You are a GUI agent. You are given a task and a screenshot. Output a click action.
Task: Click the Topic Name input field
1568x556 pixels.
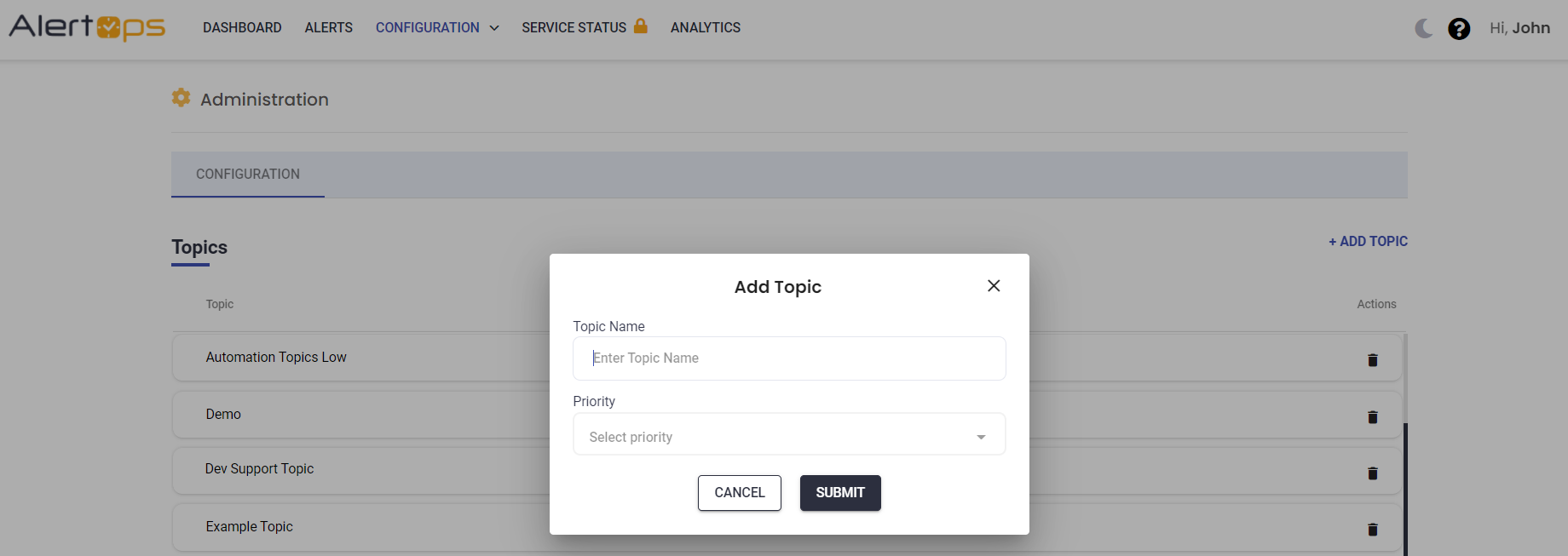[x=788, y=358]
